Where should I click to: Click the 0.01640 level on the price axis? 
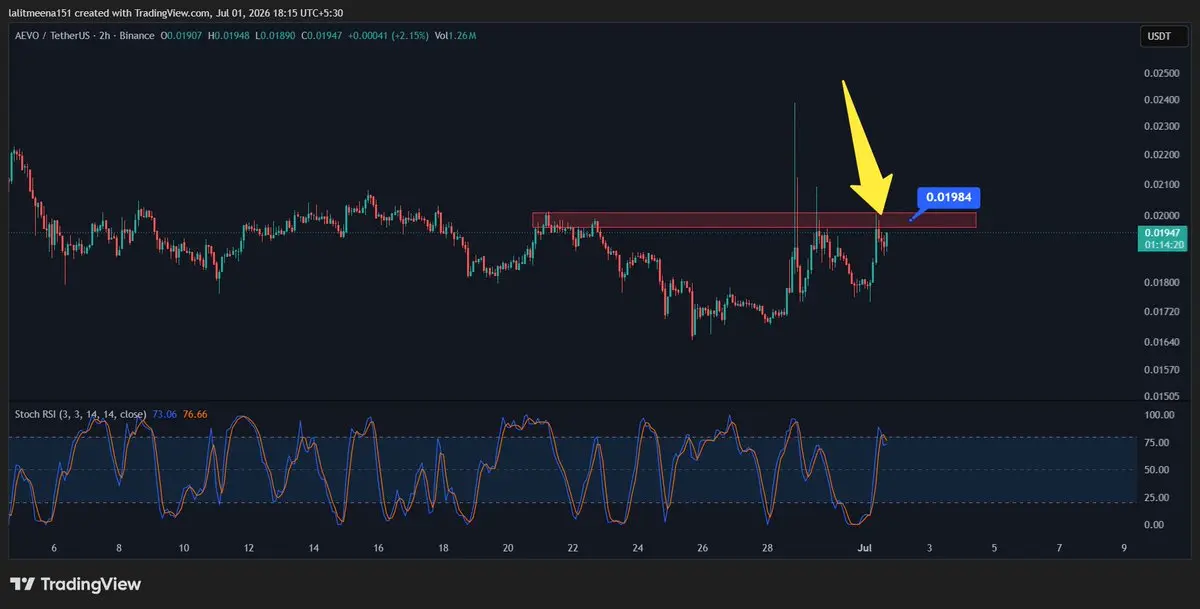[1160, 342]
